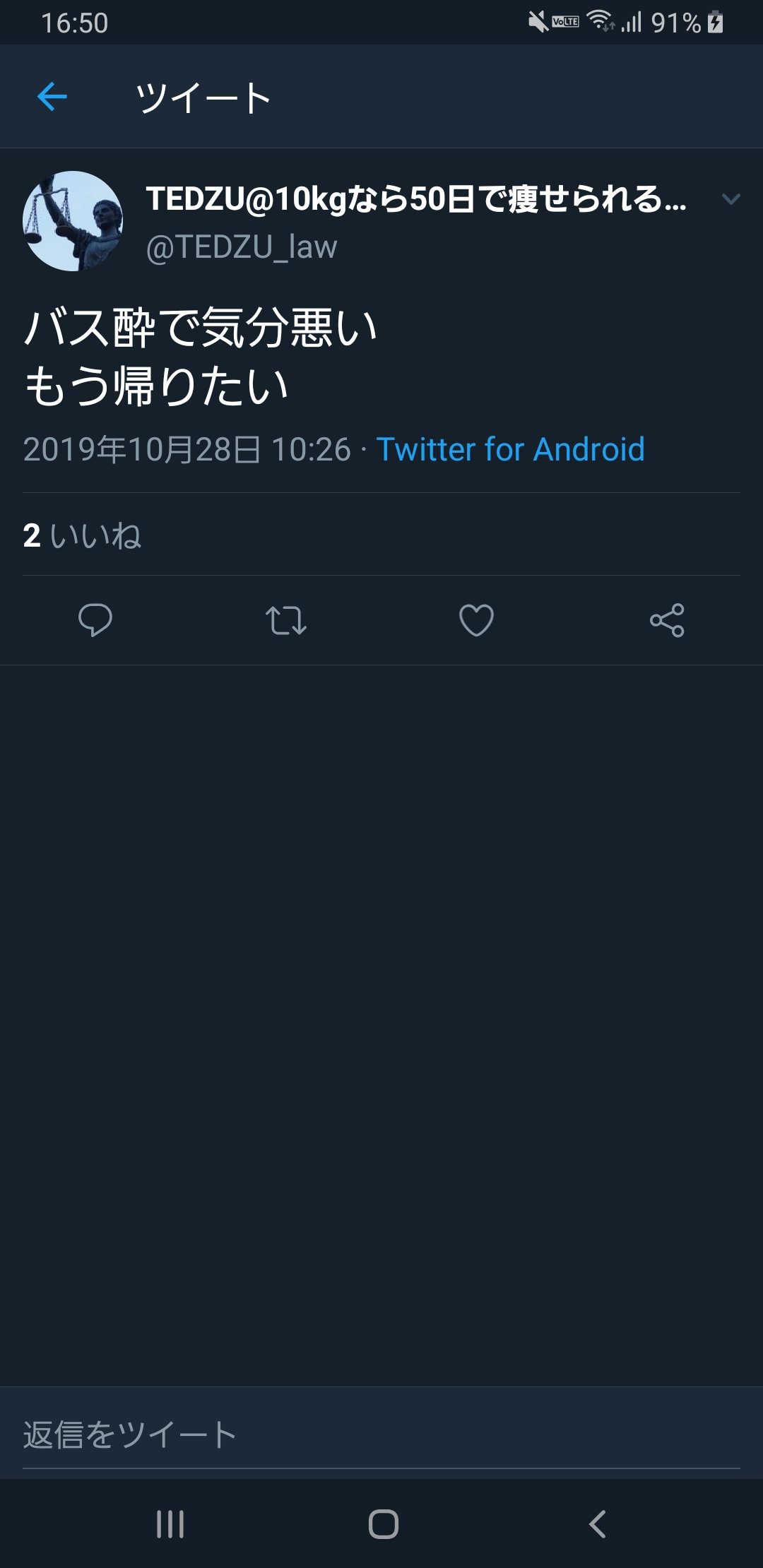Open Android recent apps button
This screenshot has width=763, height=1568.
[170, 1524]
